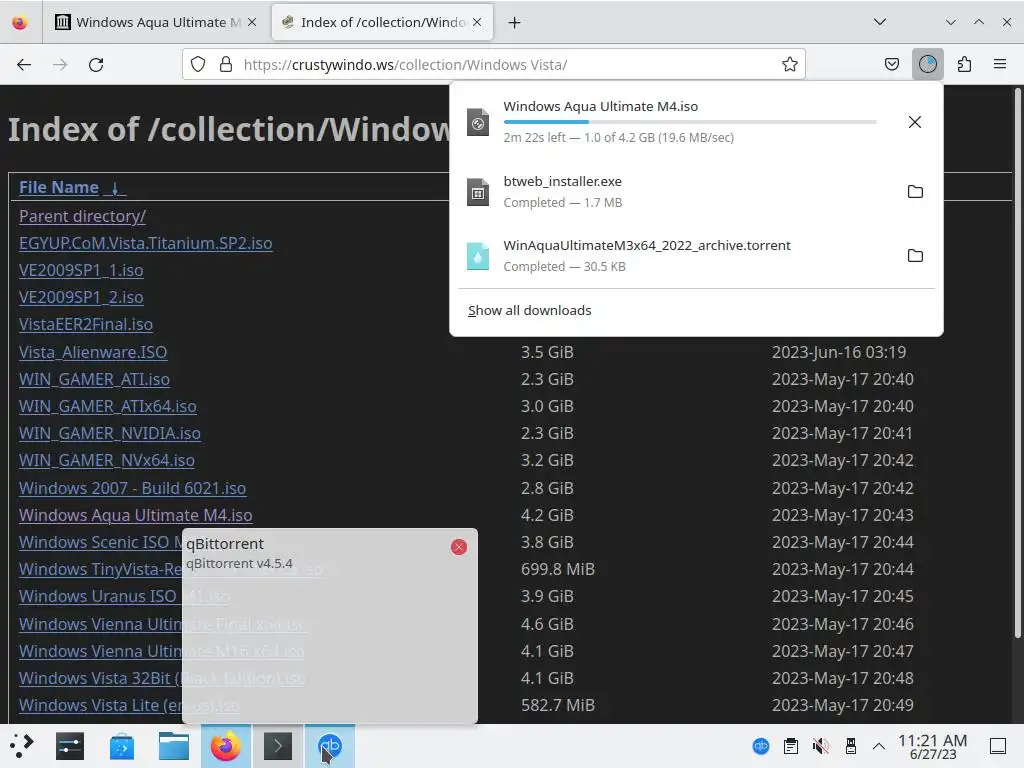Select the 2023-Jun-16 03:19 date cell

pos(839,352)
